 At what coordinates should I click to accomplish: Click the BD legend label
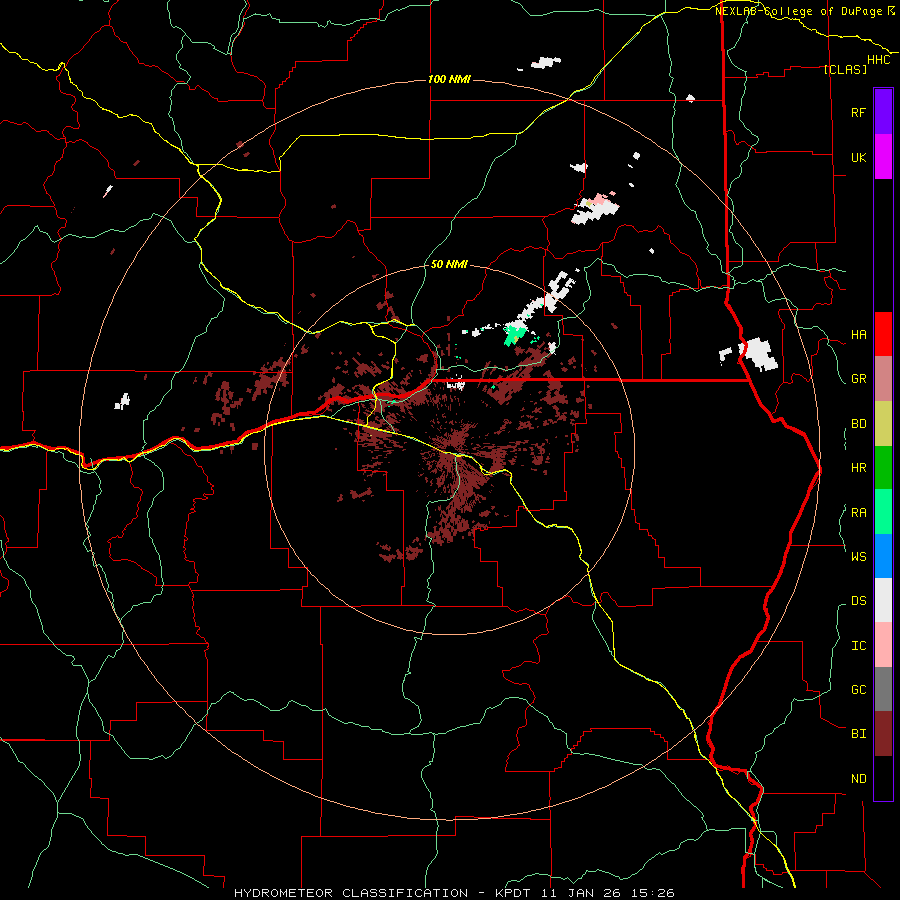(858, 424)
